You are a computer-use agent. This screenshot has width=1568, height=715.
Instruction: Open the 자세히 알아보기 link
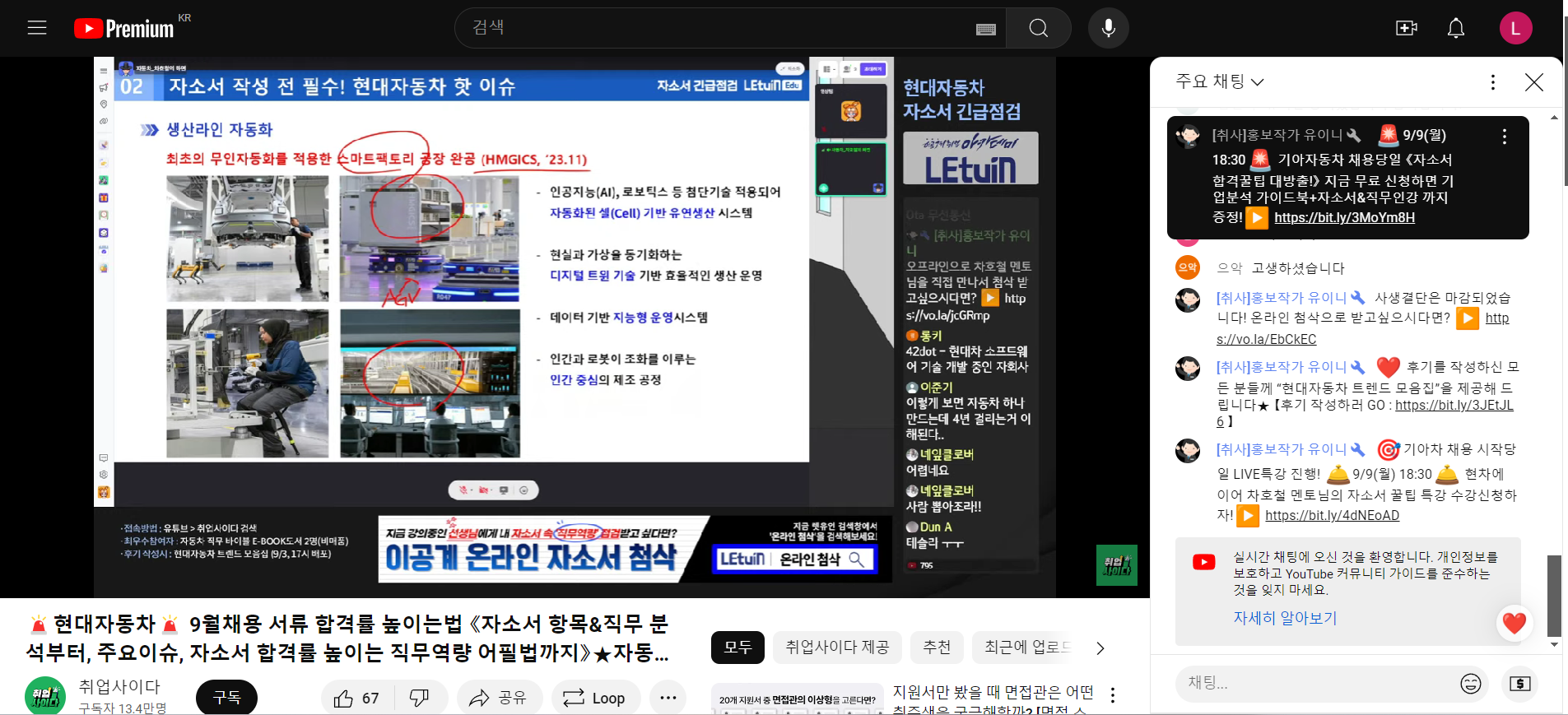1284,618
